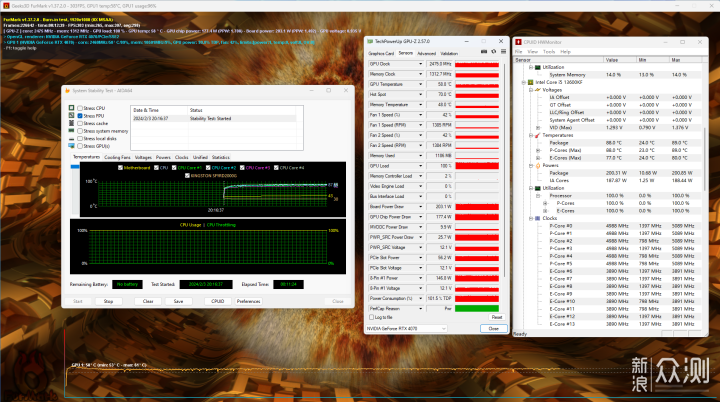The height and width of the screenshot is (402, 720).
Task: Open the Memory Clock sensor dropdown
Action: click(x=420, y=74)
